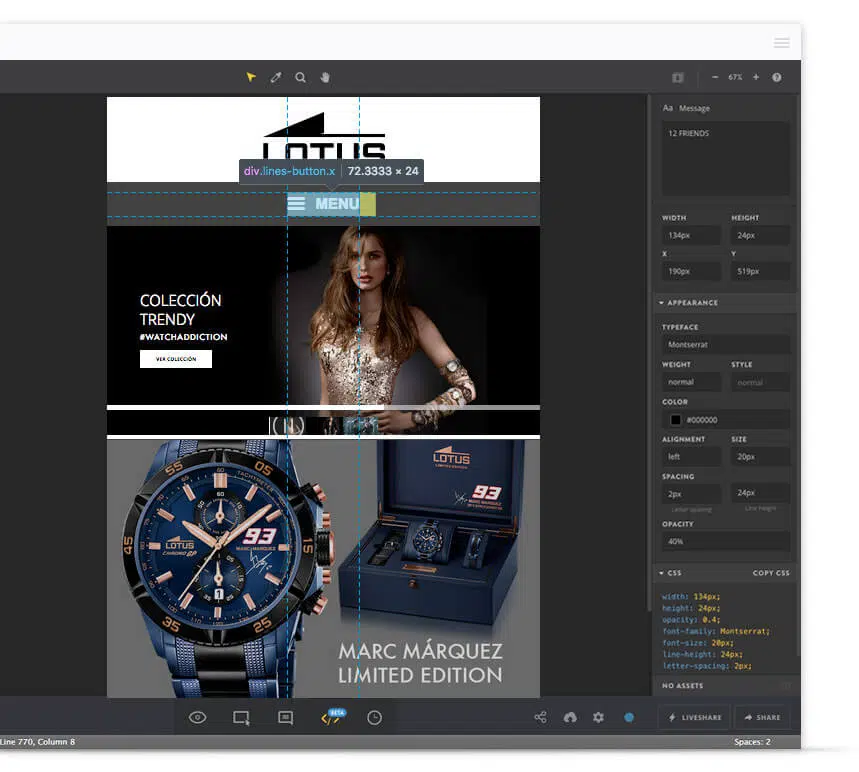Click the LIVESHARE button
859x772 pixels.
point(695,717)
